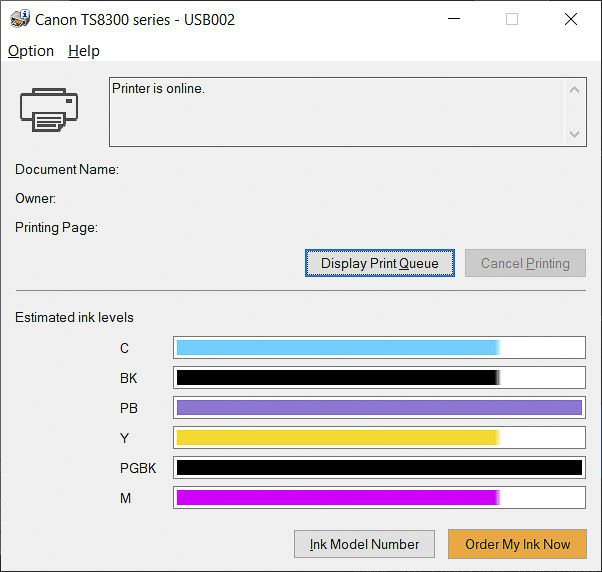Click the printer status icon
This screenshot has width=602, height=572.
click(49, 110)
